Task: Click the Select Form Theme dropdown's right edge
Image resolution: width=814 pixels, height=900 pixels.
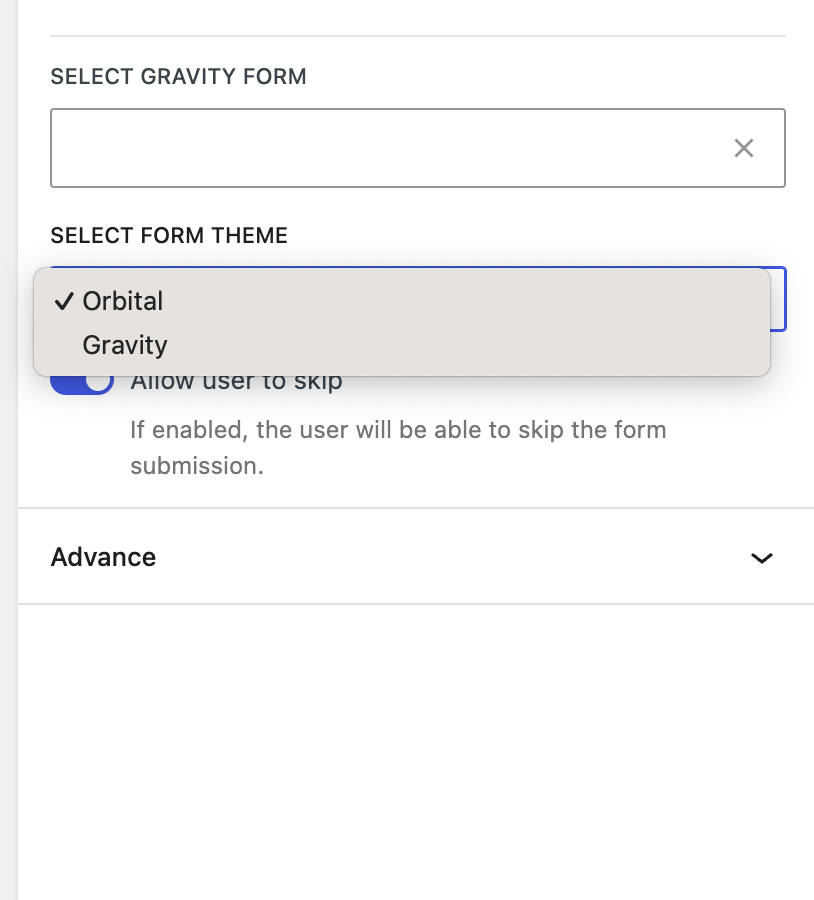Action: pos(779,299)
